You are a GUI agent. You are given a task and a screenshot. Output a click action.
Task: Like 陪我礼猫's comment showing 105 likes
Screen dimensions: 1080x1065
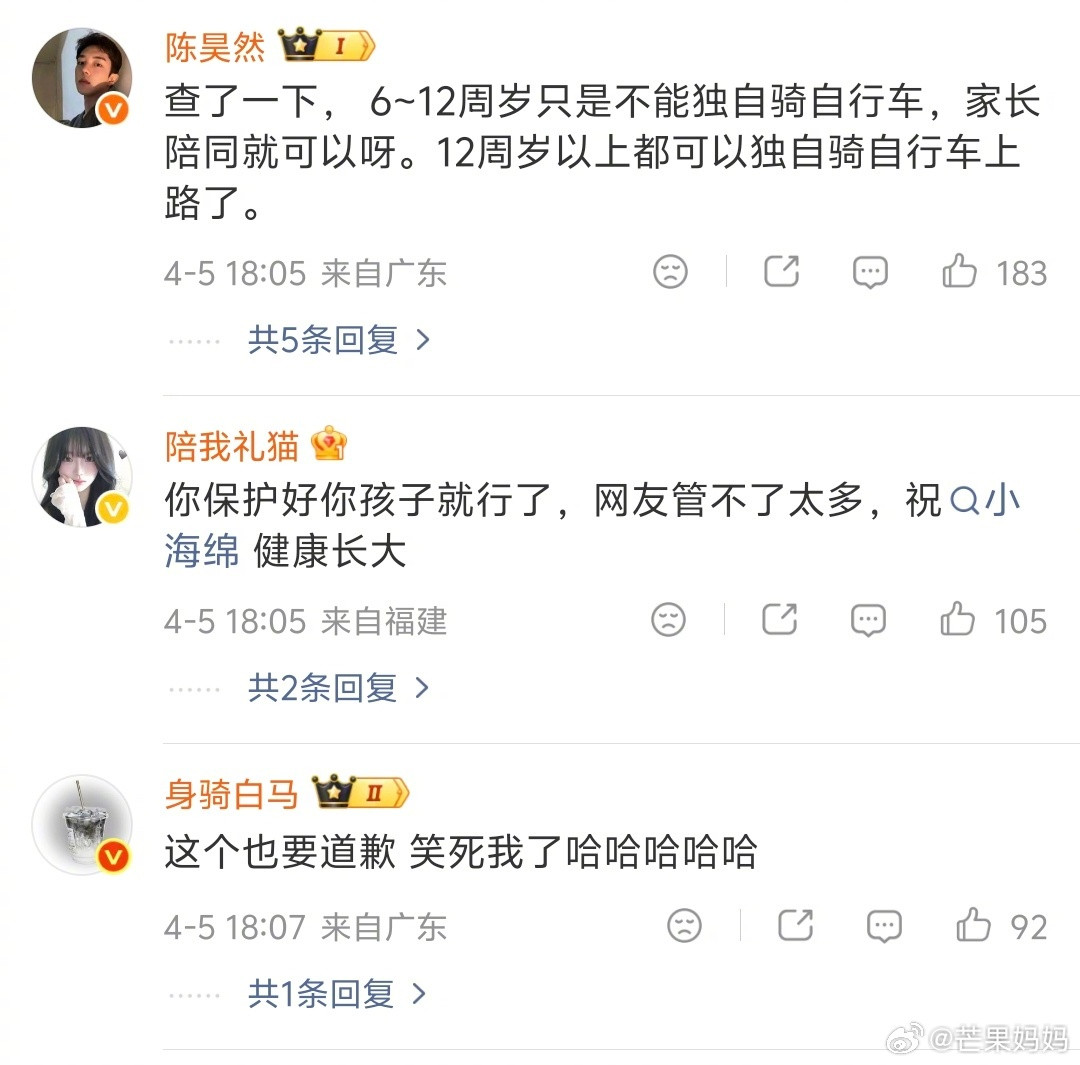coord(957,620)
